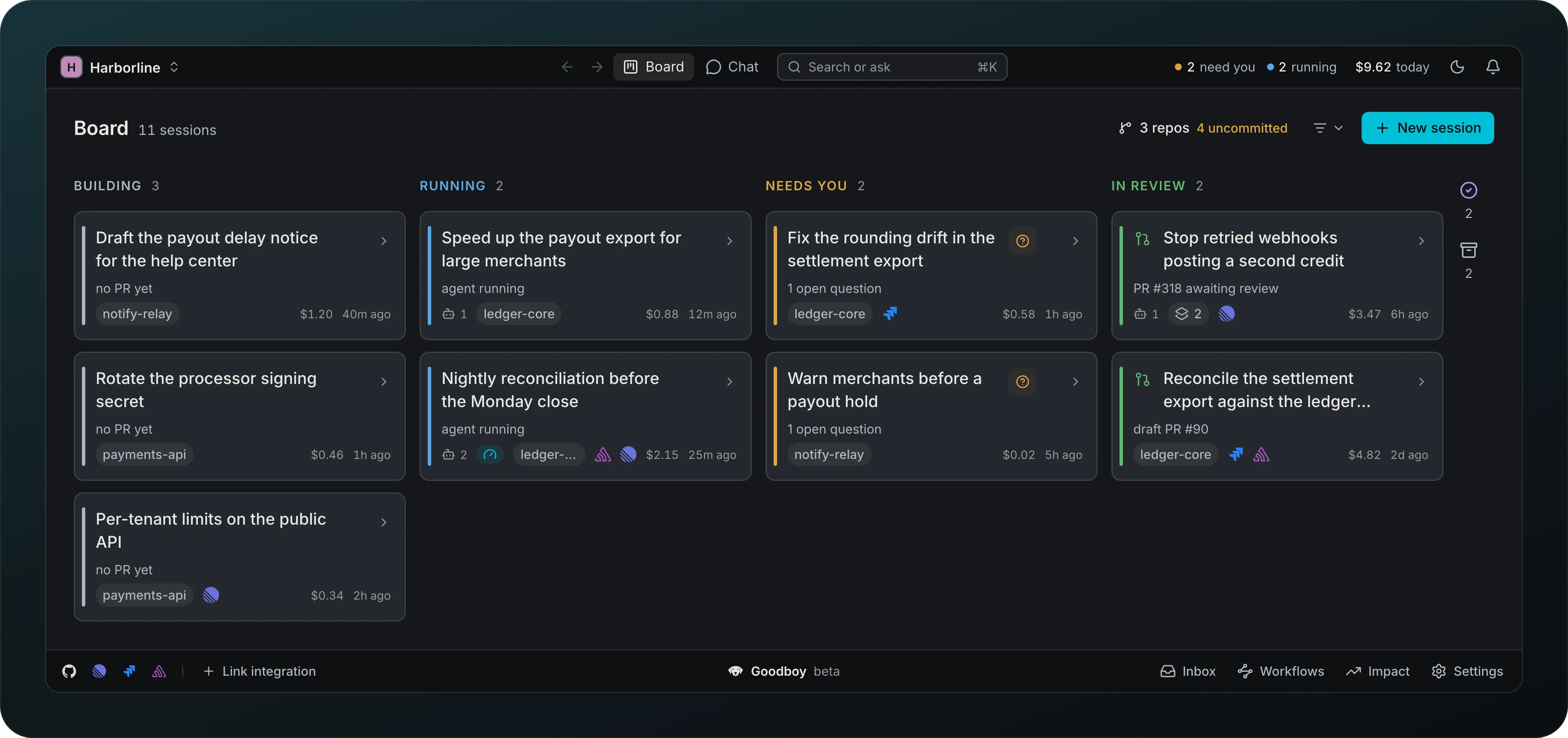Click the Goodboy beta label
Image resolution: width=1568 pixels, height=738 pixels.
pyautogui.click(x=783, y=671)
